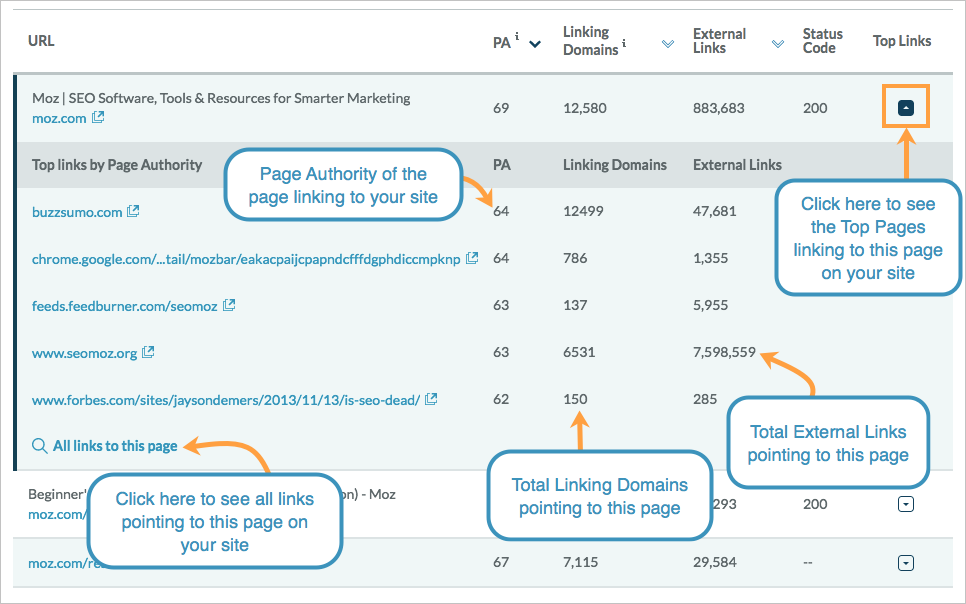Click info icon next to Linking Domains header
966x604 pixels.
click(624, 43)
